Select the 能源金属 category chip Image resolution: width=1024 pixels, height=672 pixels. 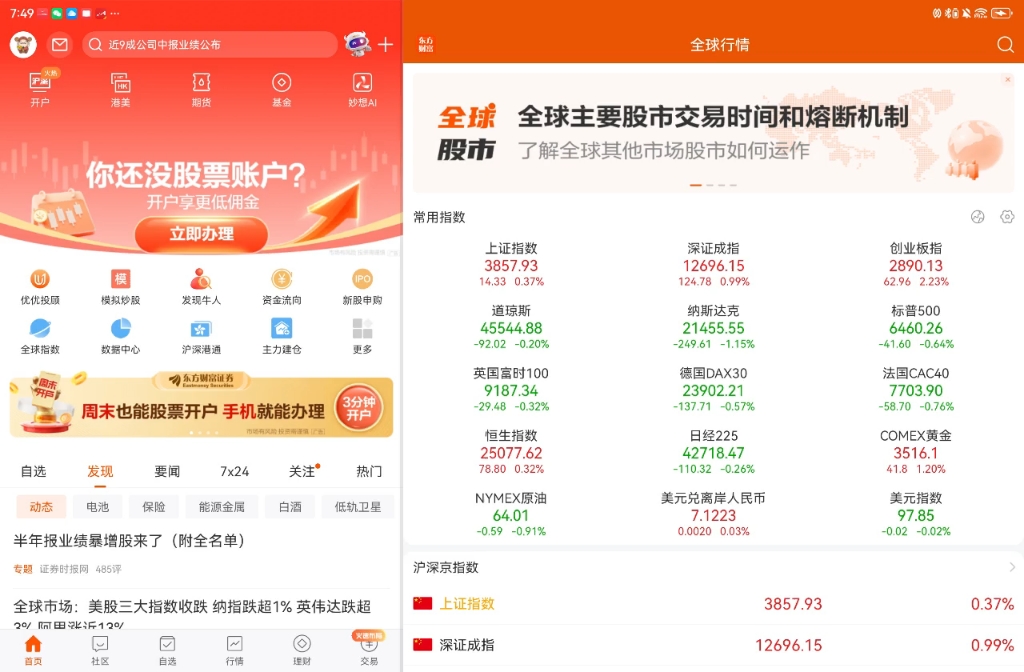click(x=221, y=507)
